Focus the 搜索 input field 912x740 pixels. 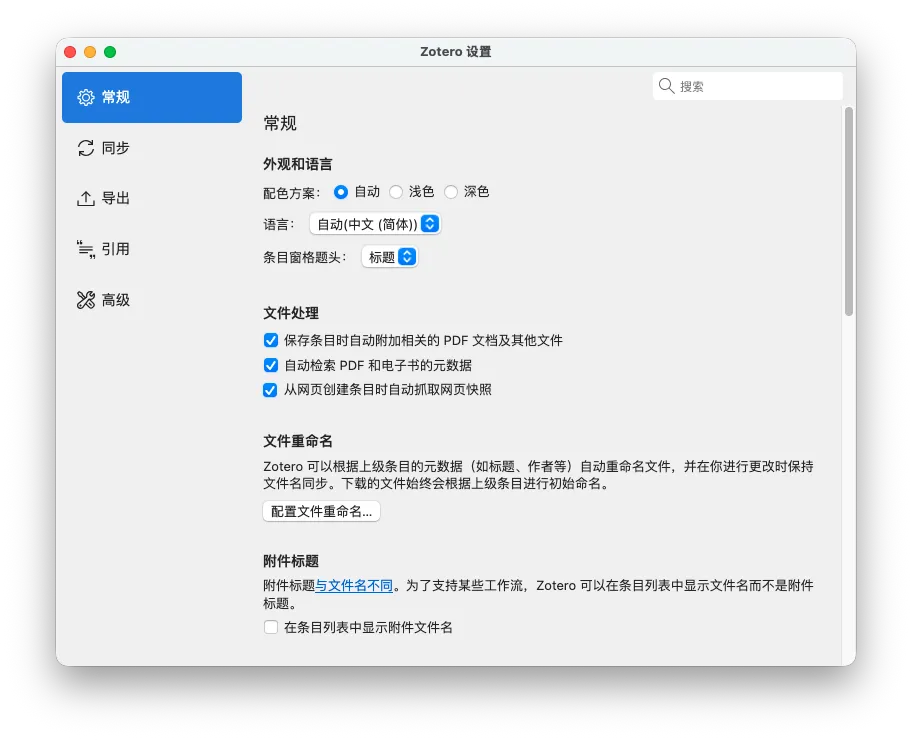point(747,86)
